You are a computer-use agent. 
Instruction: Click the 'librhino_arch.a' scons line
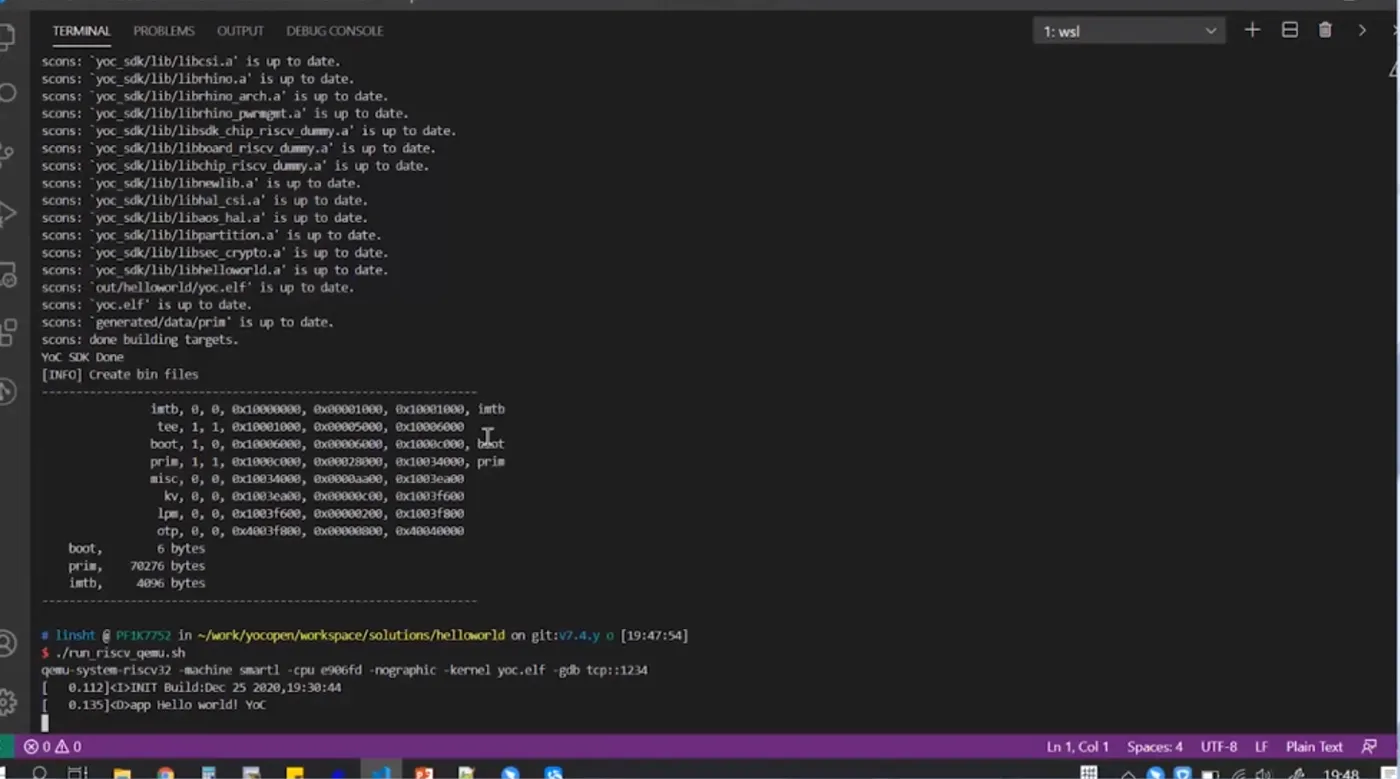(x=214, y=96)
